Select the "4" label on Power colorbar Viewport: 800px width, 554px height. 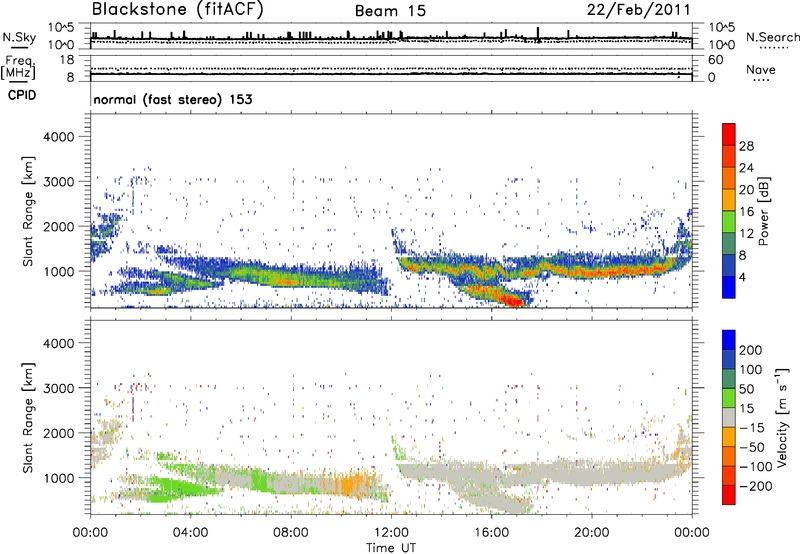(x=742, y=278)
